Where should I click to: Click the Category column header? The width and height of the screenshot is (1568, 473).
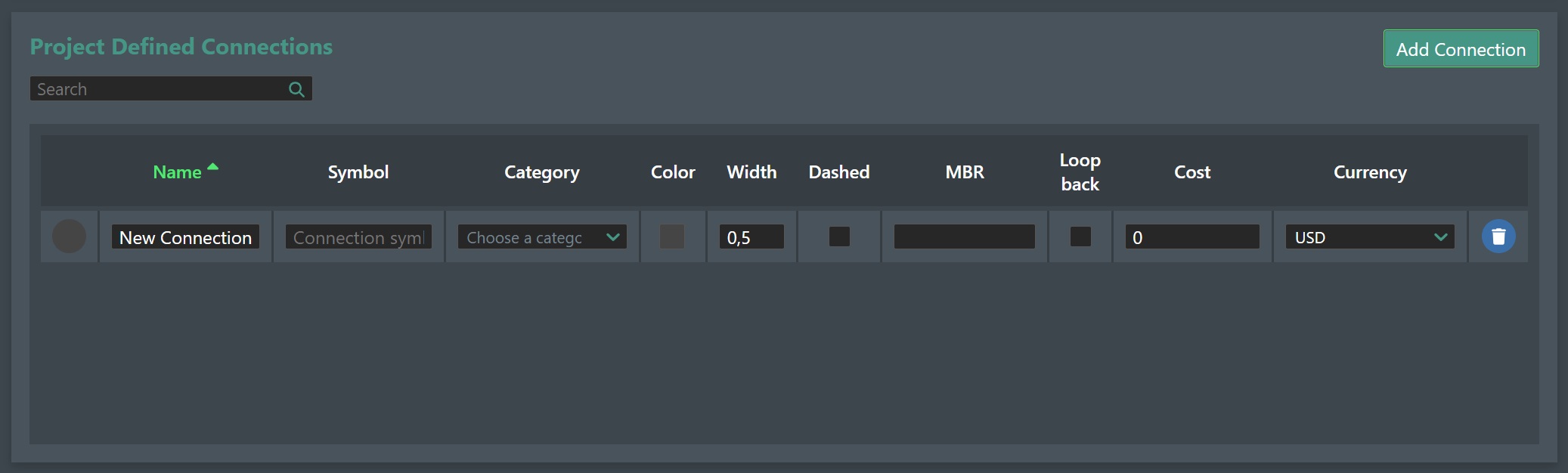(542, 172)
